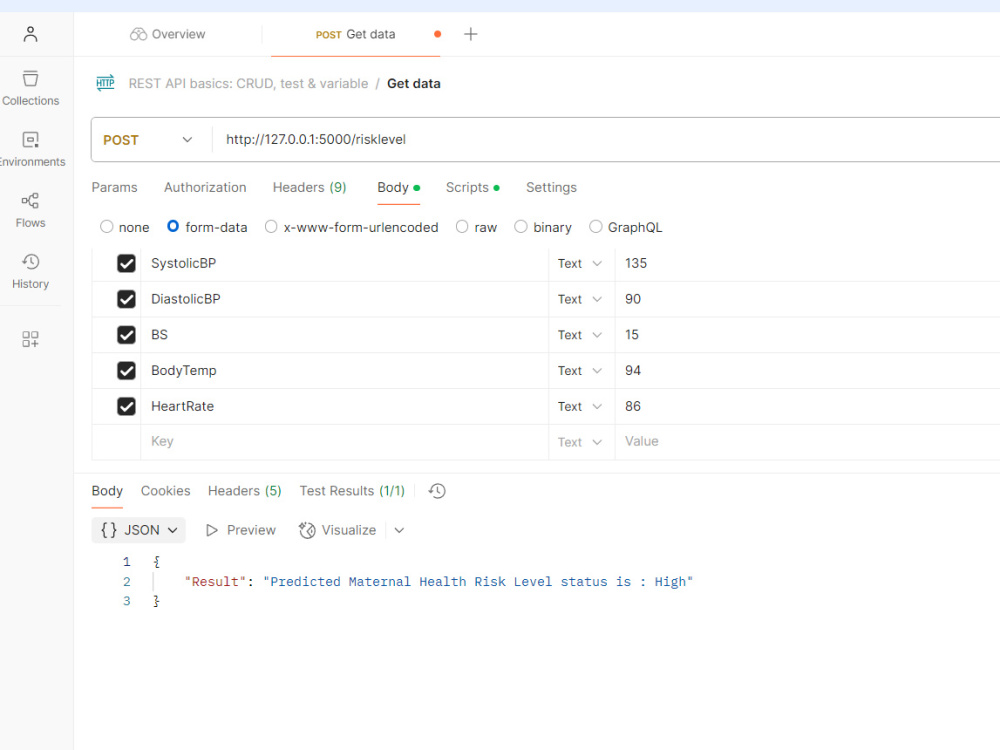Switch to response Cookies tab
Image resolution: width=1000 pixels, height=750 pixels.
click(165, 491)
